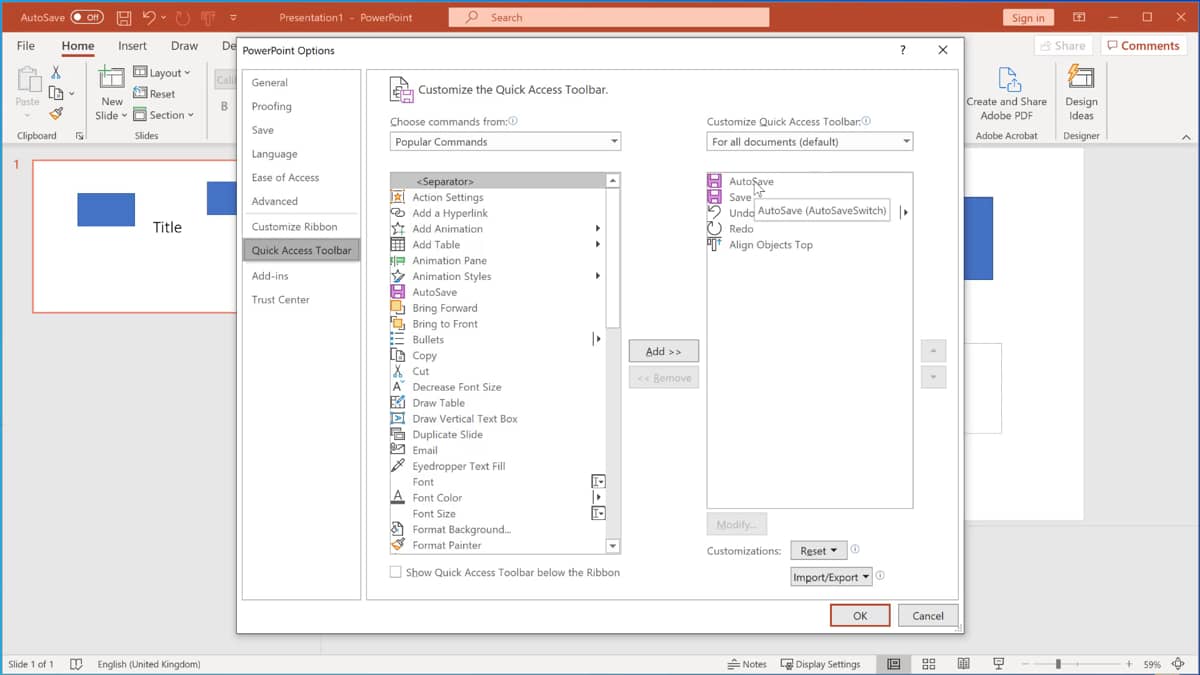Click Create and Share Adobe PDF icon

1007,79
